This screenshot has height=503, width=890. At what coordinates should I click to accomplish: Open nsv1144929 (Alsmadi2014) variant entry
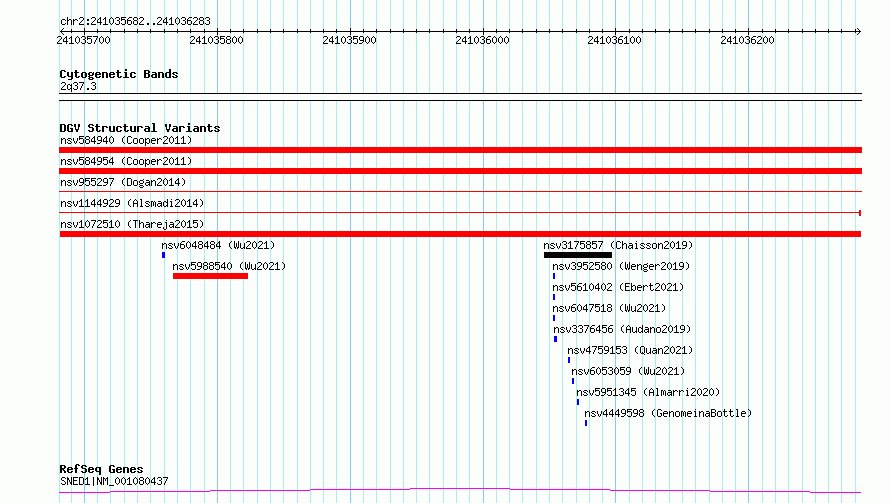132,203
